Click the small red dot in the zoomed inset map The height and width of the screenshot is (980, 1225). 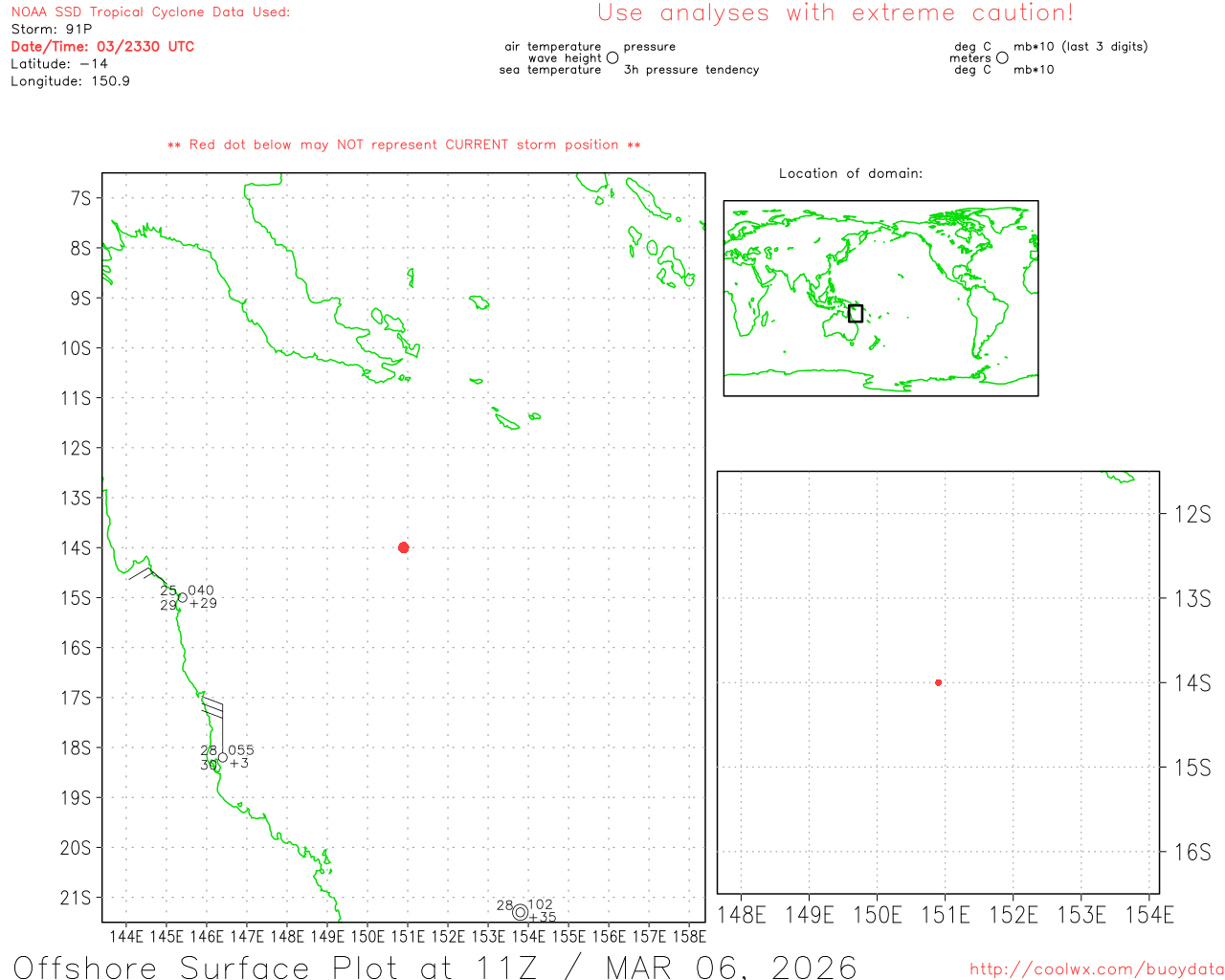click(938, 682)
